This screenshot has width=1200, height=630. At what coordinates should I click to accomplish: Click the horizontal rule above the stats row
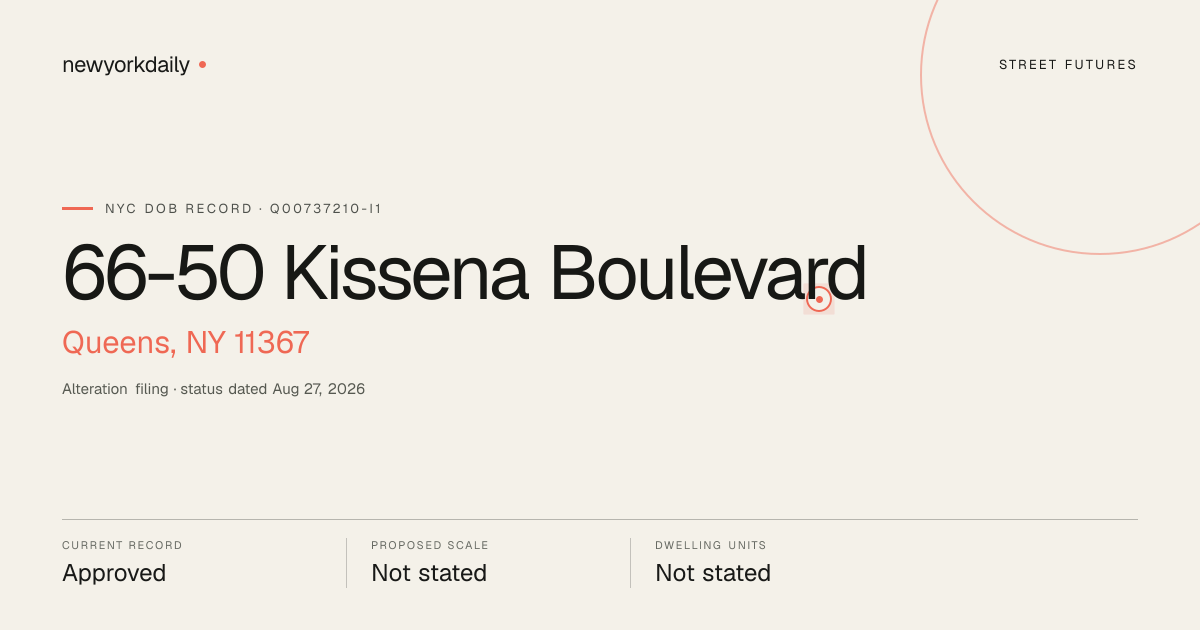600,519
